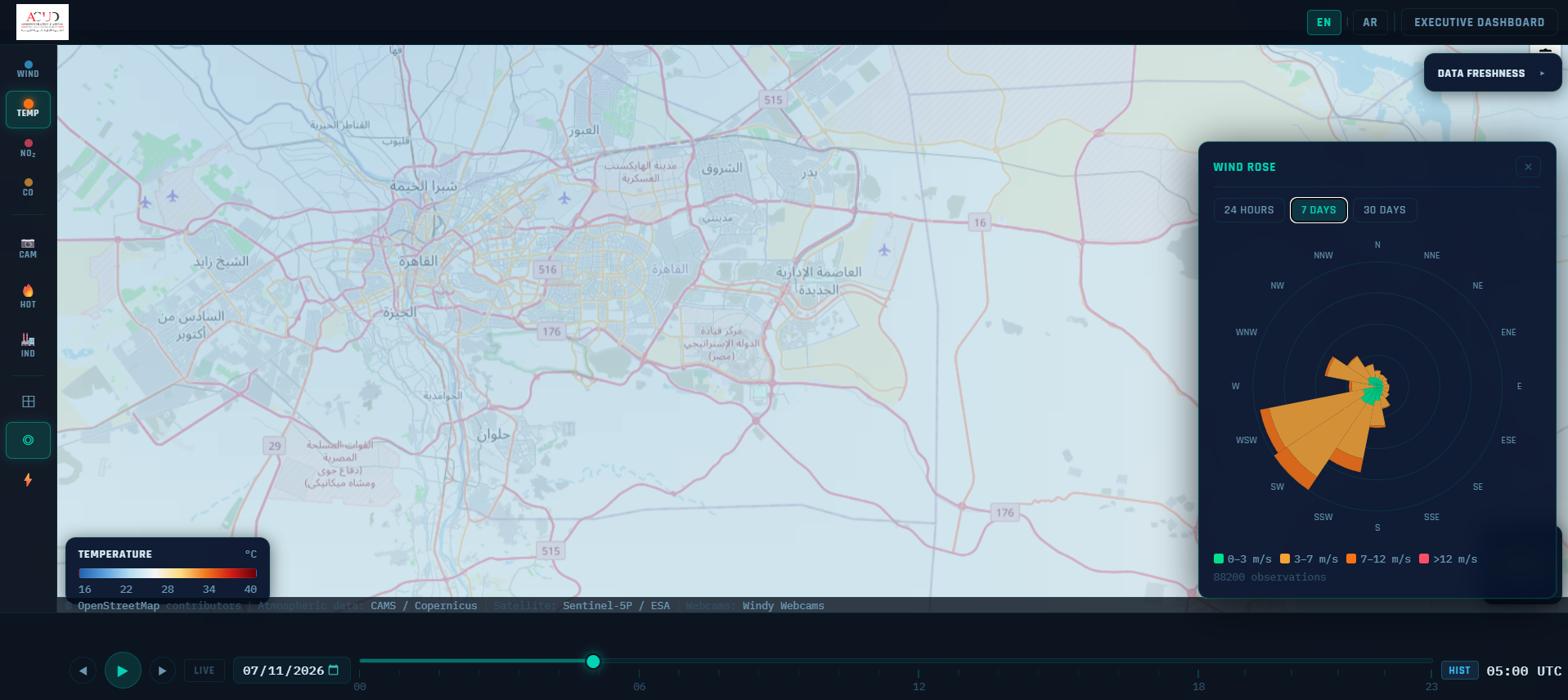Click the 7–12 m/s legend swatch

pos(1351,559)
